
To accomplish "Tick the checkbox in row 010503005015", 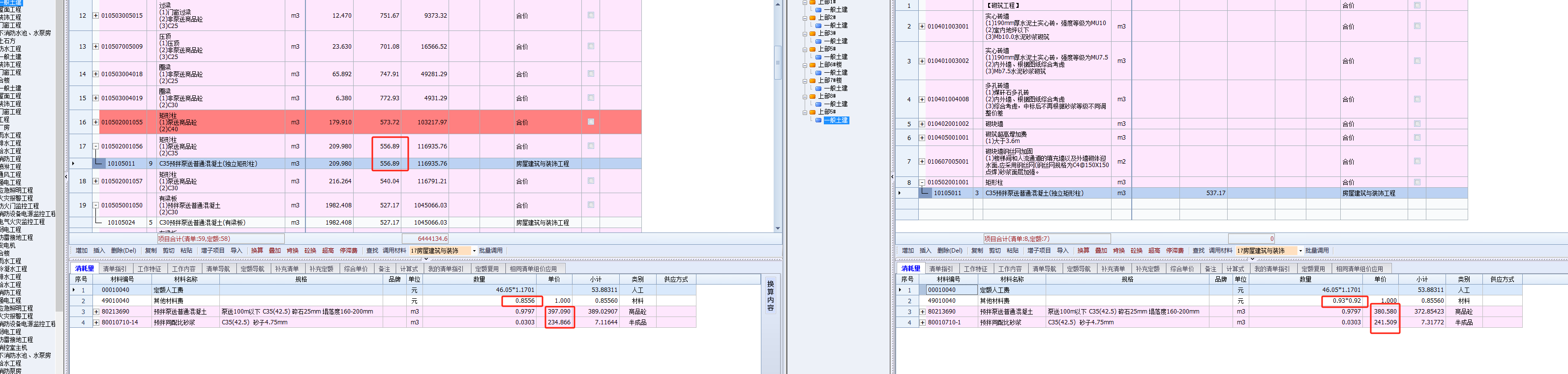I will coord(590,15).
